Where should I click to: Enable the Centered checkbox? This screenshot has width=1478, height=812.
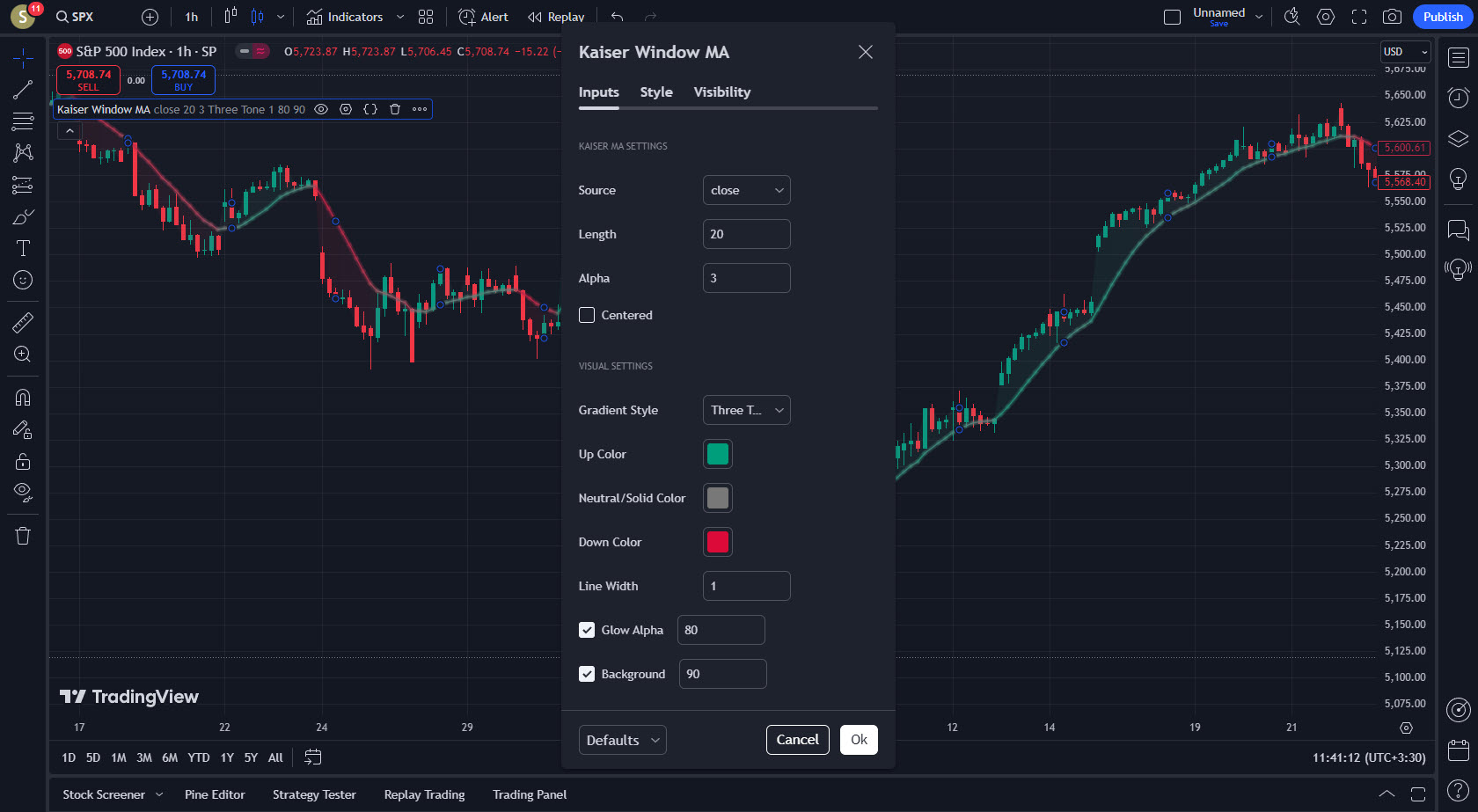tap(587, 315)
